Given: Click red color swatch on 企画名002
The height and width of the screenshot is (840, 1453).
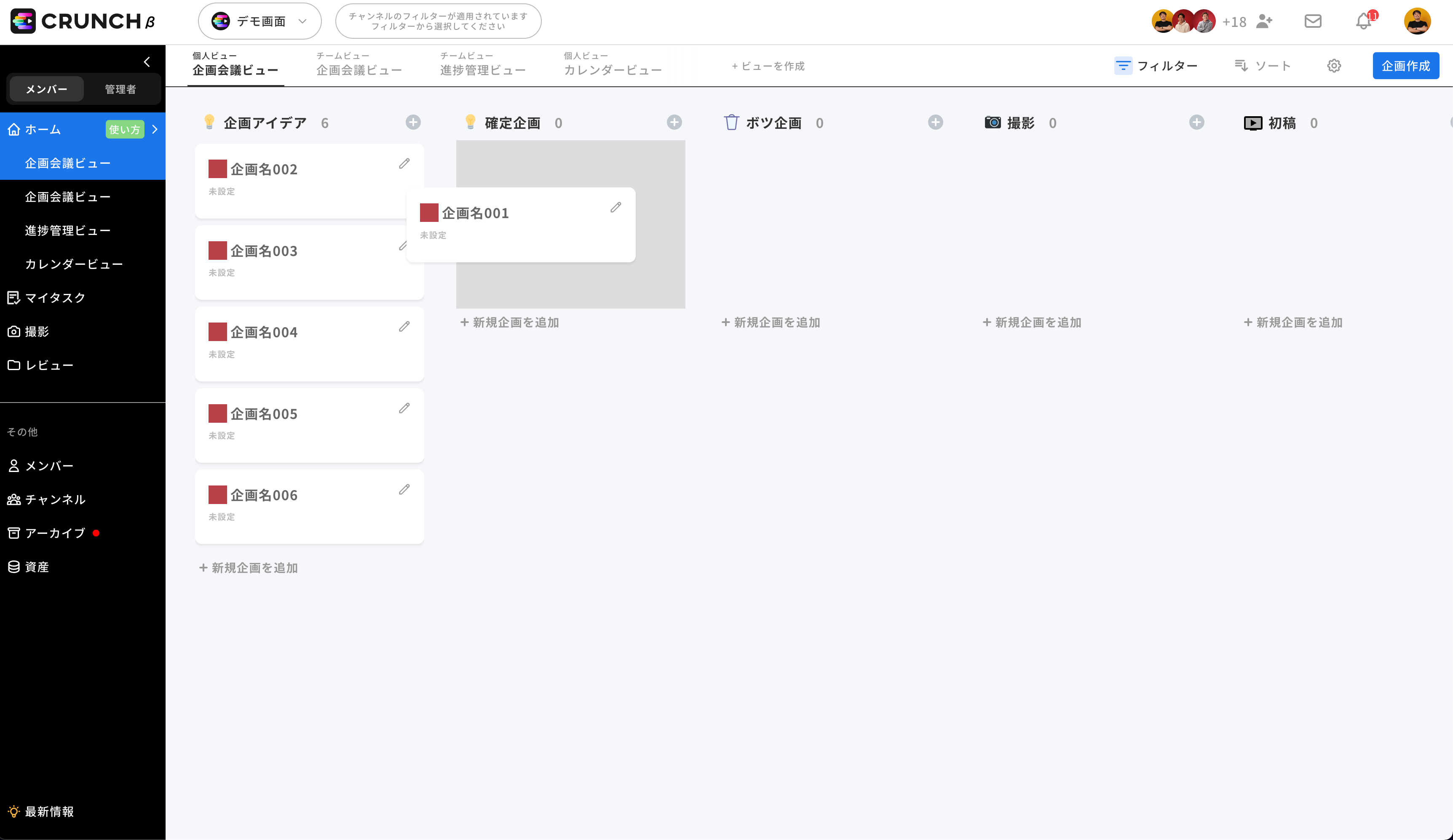Looking at the screenshot, I should [217, 169].
